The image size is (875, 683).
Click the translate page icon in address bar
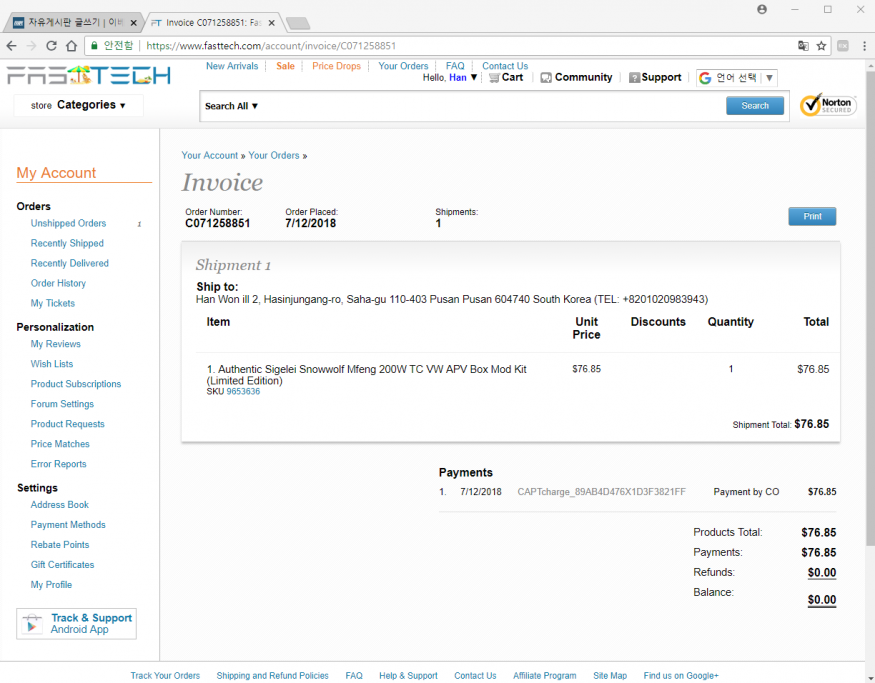(x=802, y=46)
